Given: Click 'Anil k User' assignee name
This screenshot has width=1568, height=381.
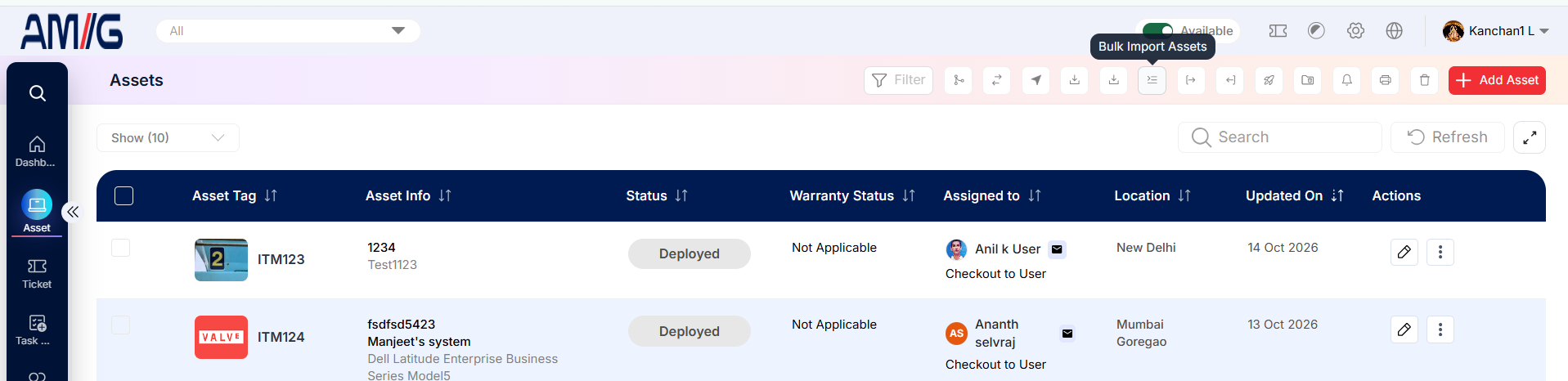Looking at the screenshot, I should click(1008, 249).
